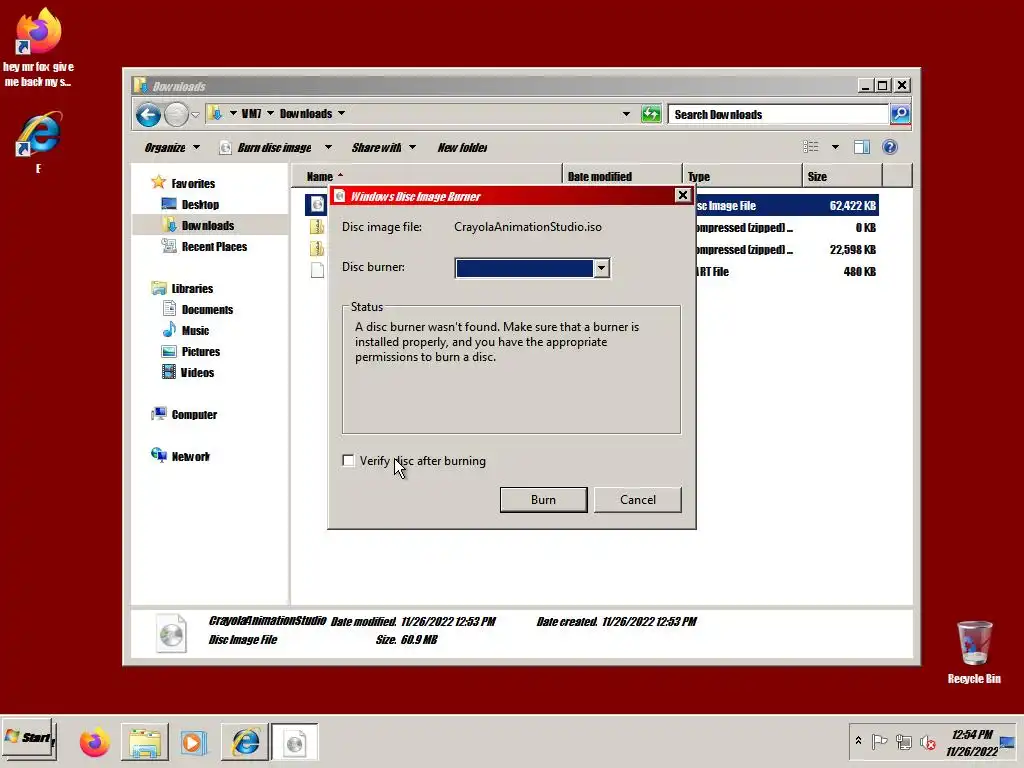This screenshot has height=768, width=1024.
Task: Click the Action Center flag icon
Action: tap(879, 742)
